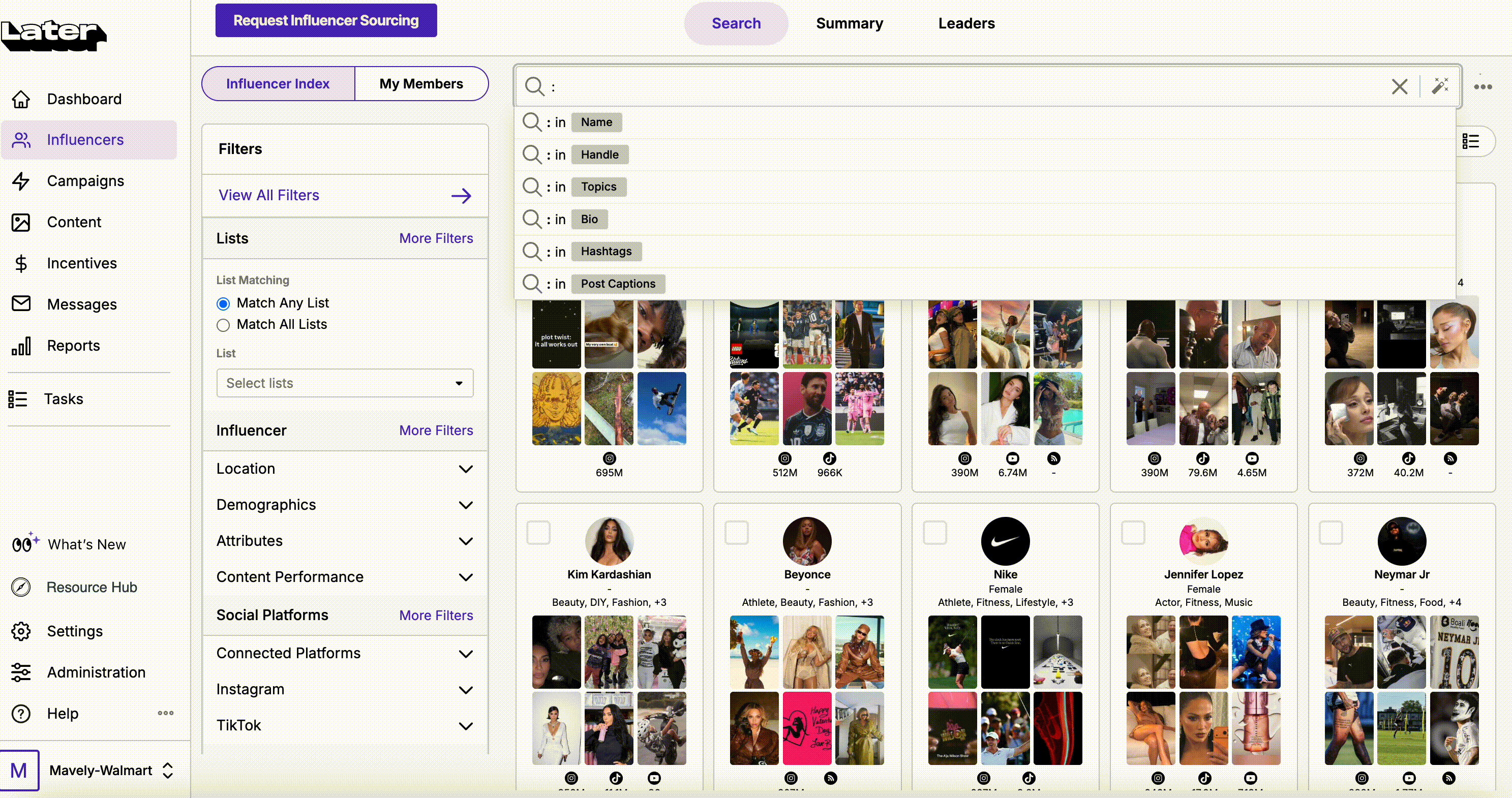Screen dimensions: 1512x798
Task: Choose search suggestion in Hashtags
Action: click(985, 252)
